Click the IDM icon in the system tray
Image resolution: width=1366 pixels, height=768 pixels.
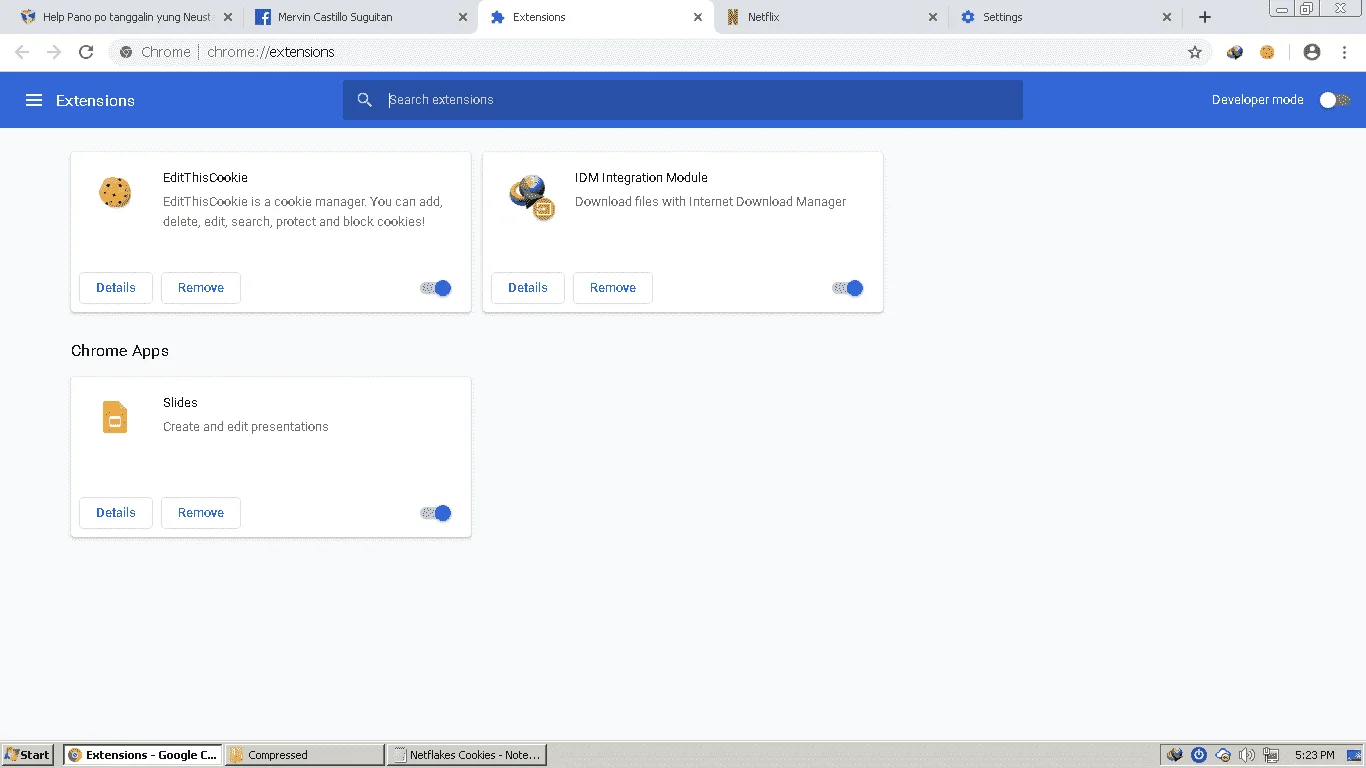tap(1175, 755)
